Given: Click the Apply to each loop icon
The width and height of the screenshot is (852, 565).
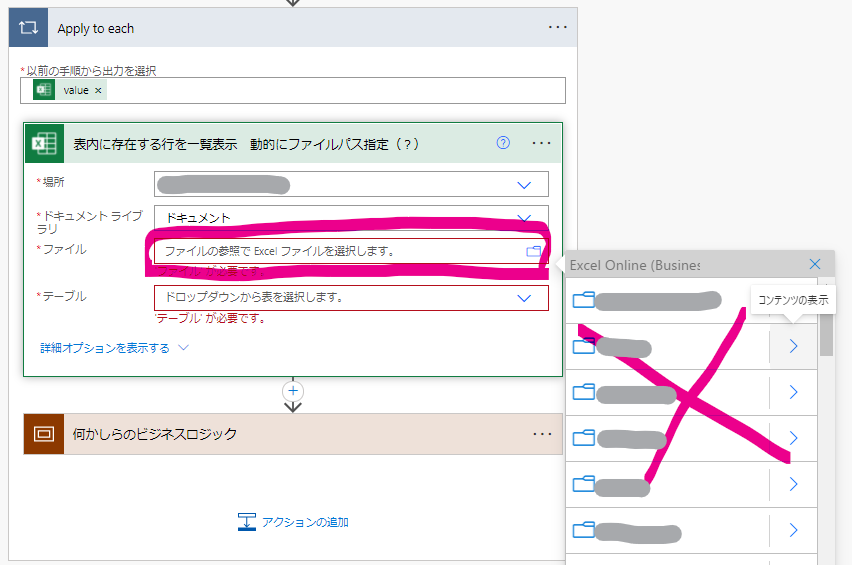Looking at the screenshot, I should (28, 28).
